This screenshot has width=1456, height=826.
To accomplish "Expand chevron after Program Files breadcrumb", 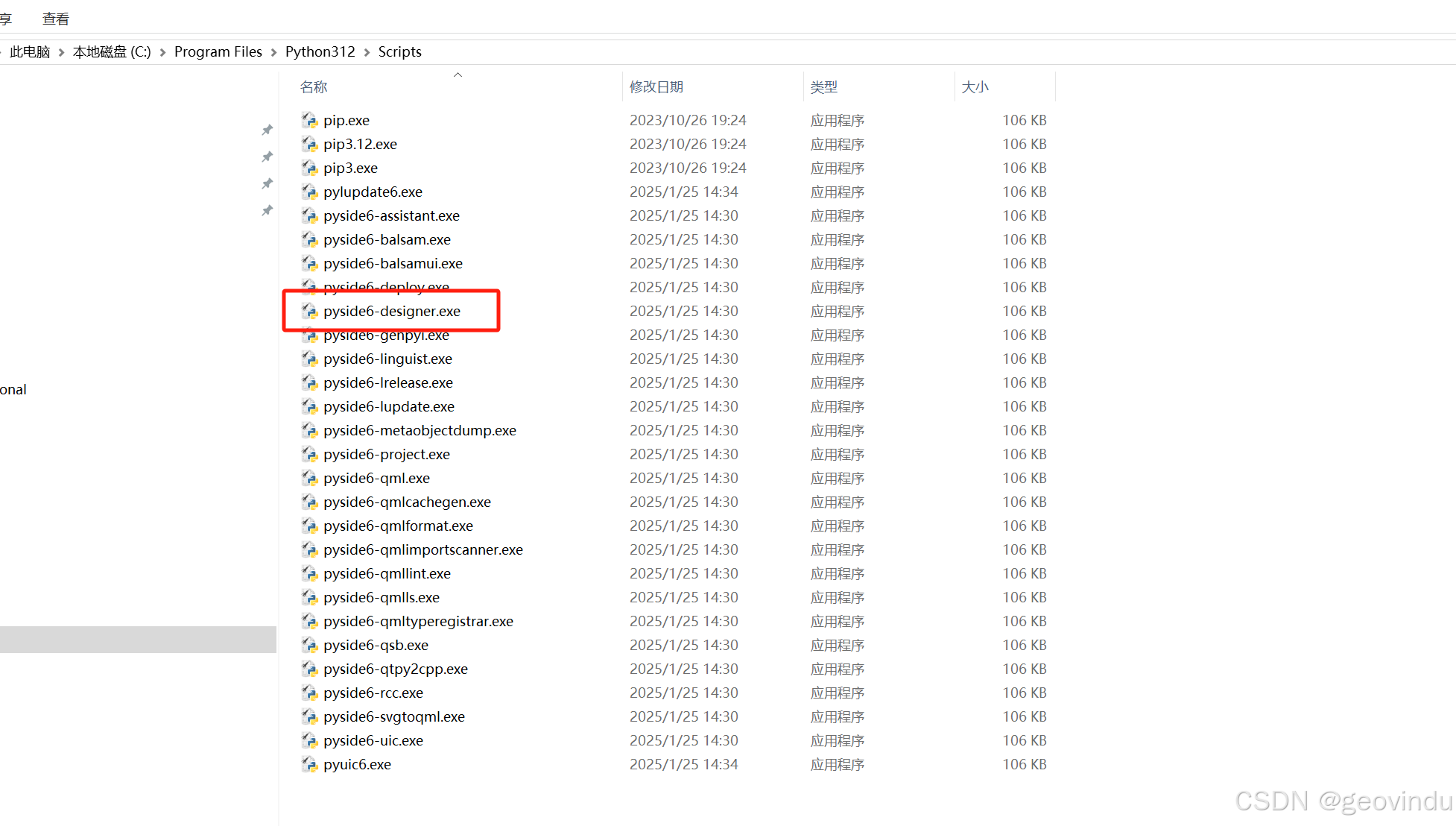I will (x=273, y=52).
